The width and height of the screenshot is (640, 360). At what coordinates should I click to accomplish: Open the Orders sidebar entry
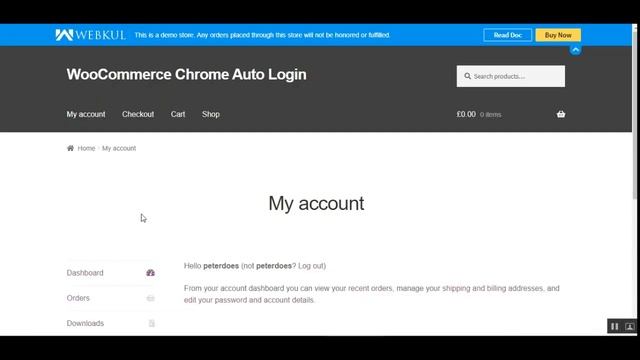pos(111,298)
